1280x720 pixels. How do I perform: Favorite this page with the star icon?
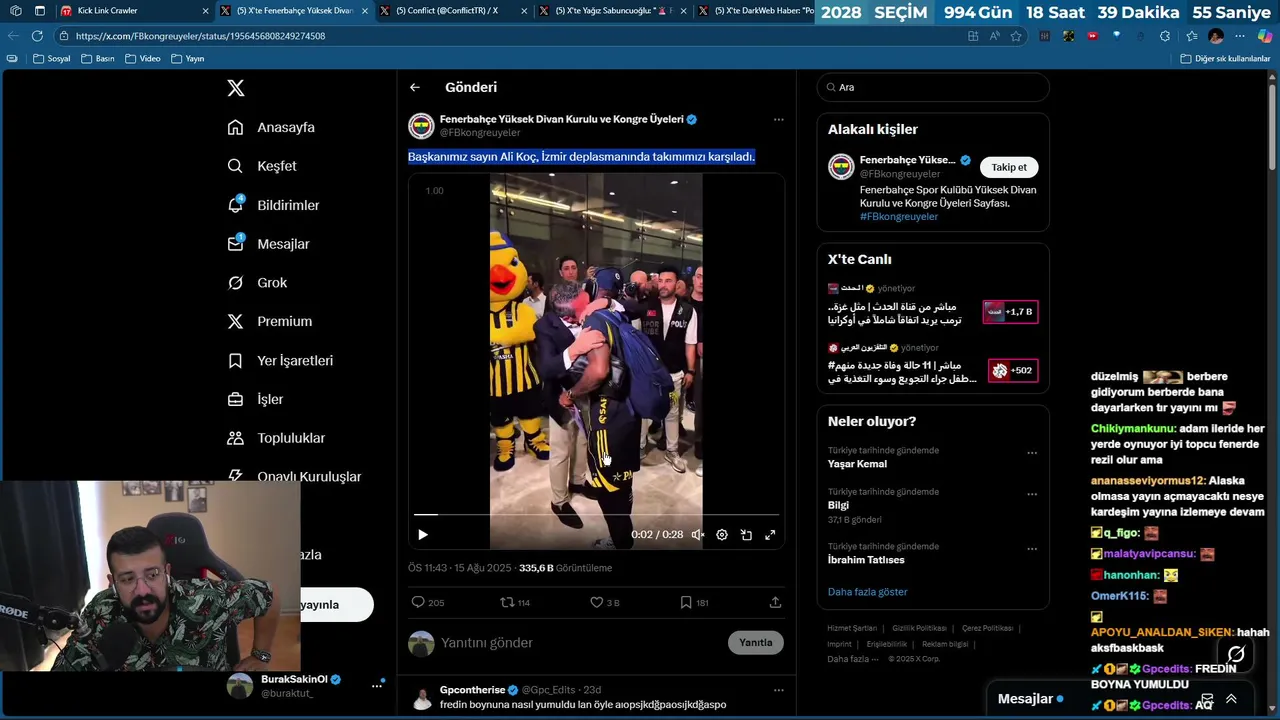point(1016,36)
